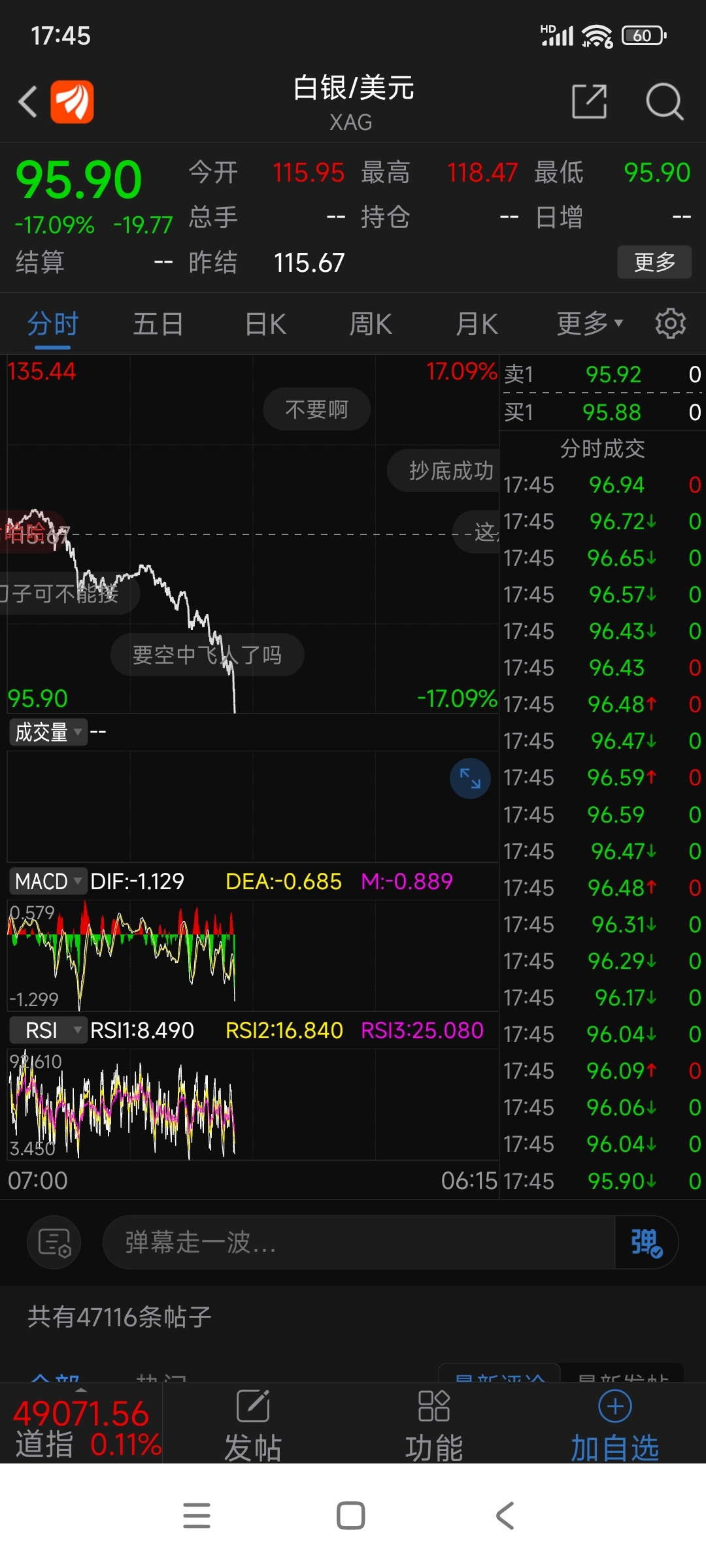The image size is (706, 1568).
Task: Select the 分时 chart tab
Action: (53, 324)
